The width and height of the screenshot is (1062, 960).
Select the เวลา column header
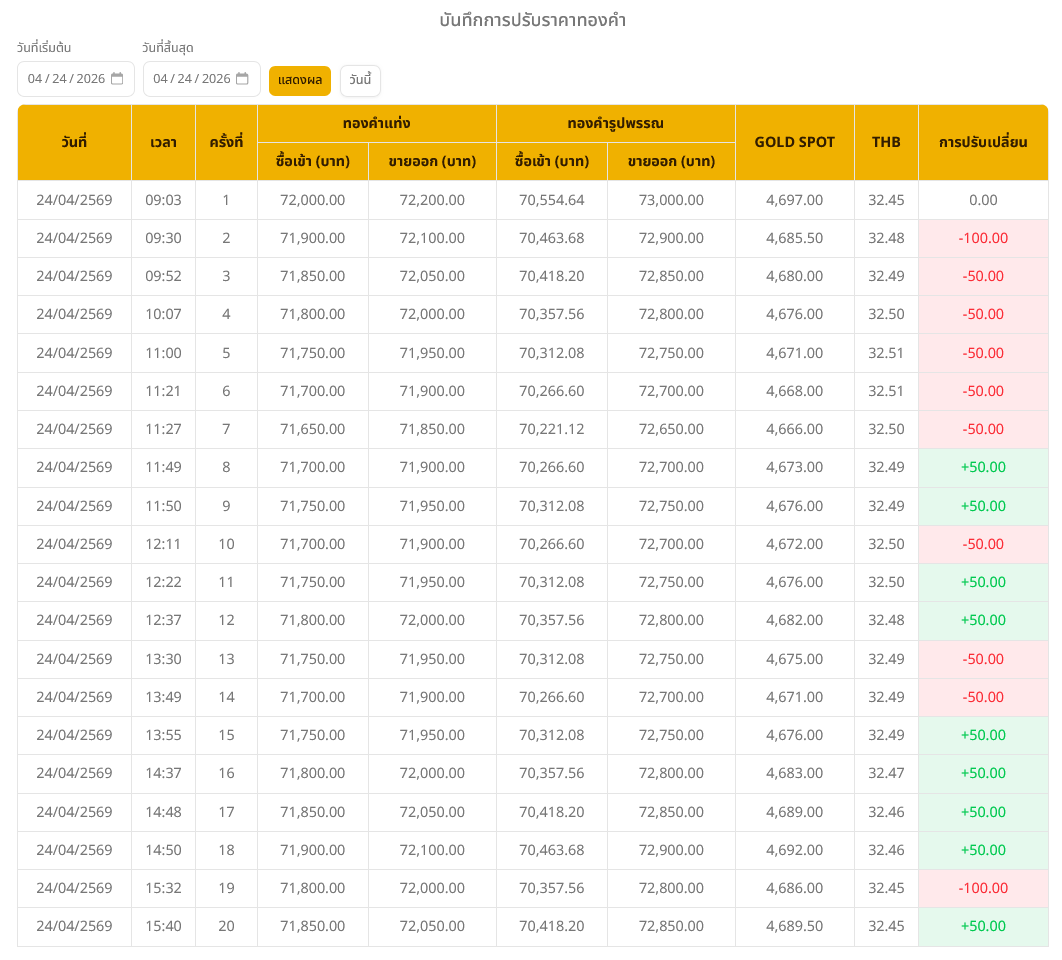point(163,142)
